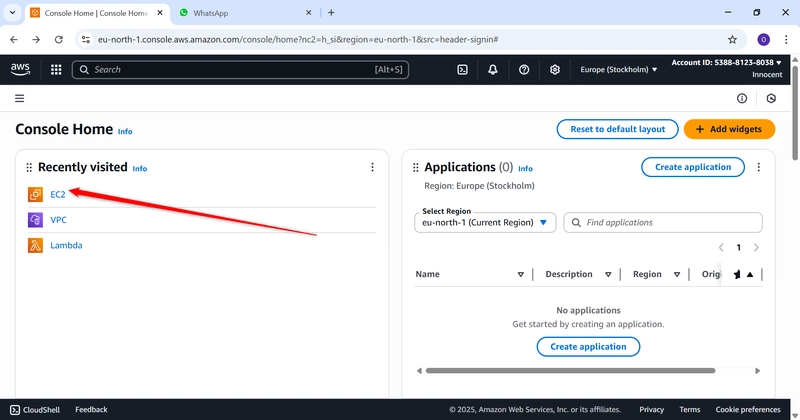Grab the Recently visited widget drag handle

29,167
